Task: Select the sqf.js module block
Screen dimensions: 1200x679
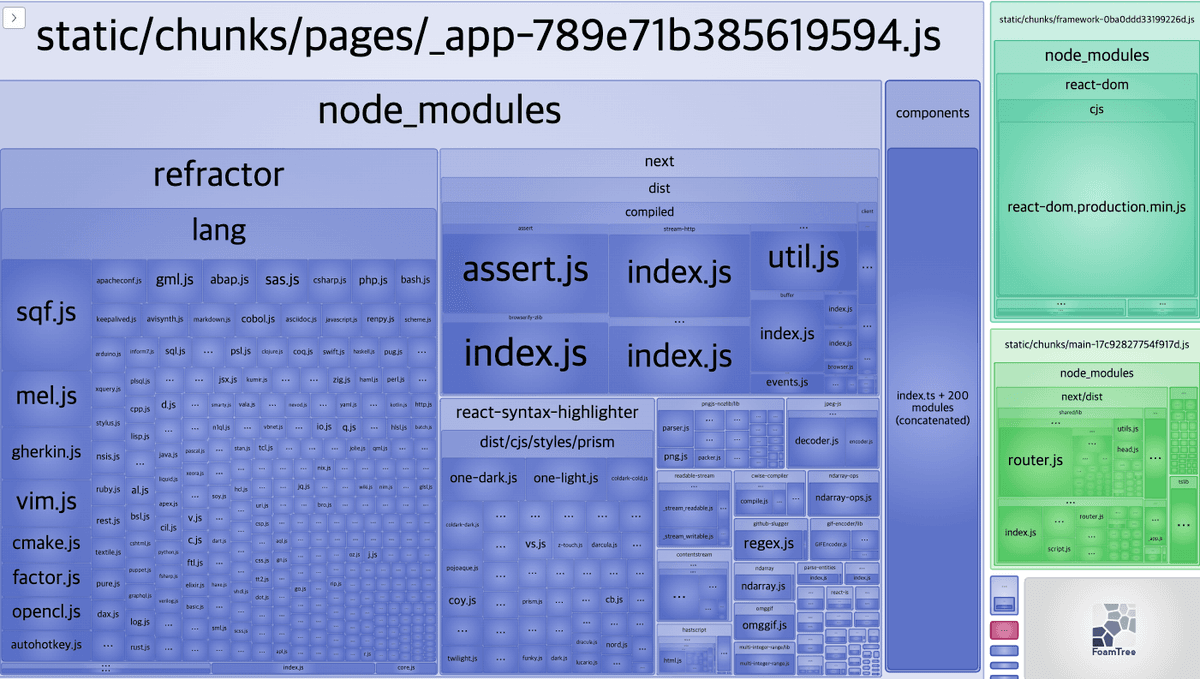Action: point(46,313)
